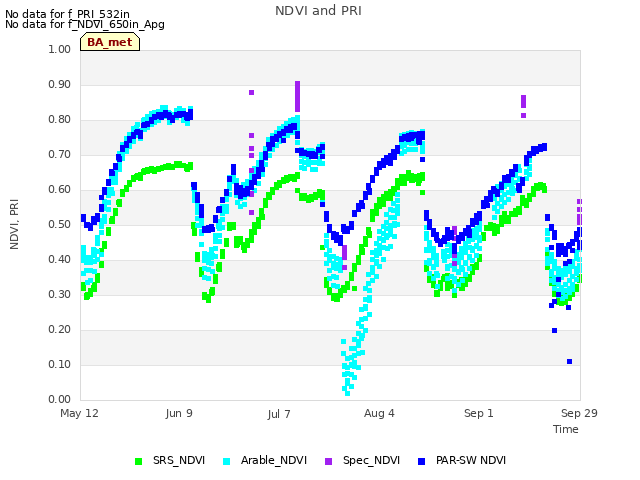The width and height of the screenshot is (640, 480).
Task: Click the 0.50 y-axis tick label
Action: pos(60,224)
